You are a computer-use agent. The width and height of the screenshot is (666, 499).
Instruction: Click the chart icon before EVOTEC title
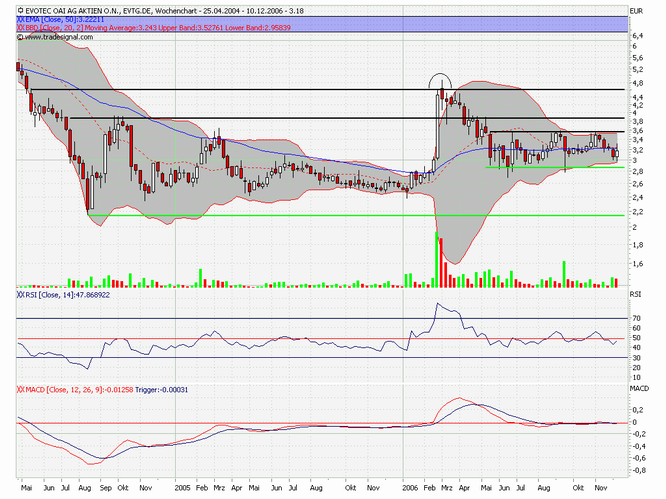point(20,11)
